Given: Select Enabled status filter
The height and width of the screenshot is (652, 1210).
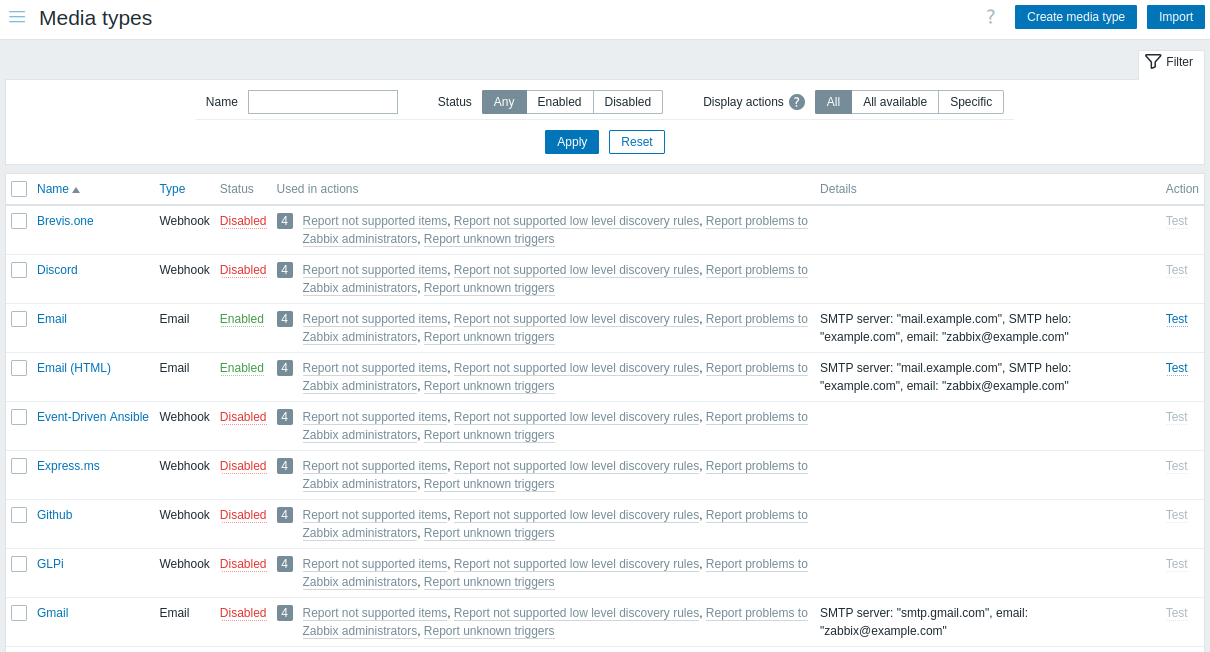Looking at the screenshot, I should [x=560, y=102].
